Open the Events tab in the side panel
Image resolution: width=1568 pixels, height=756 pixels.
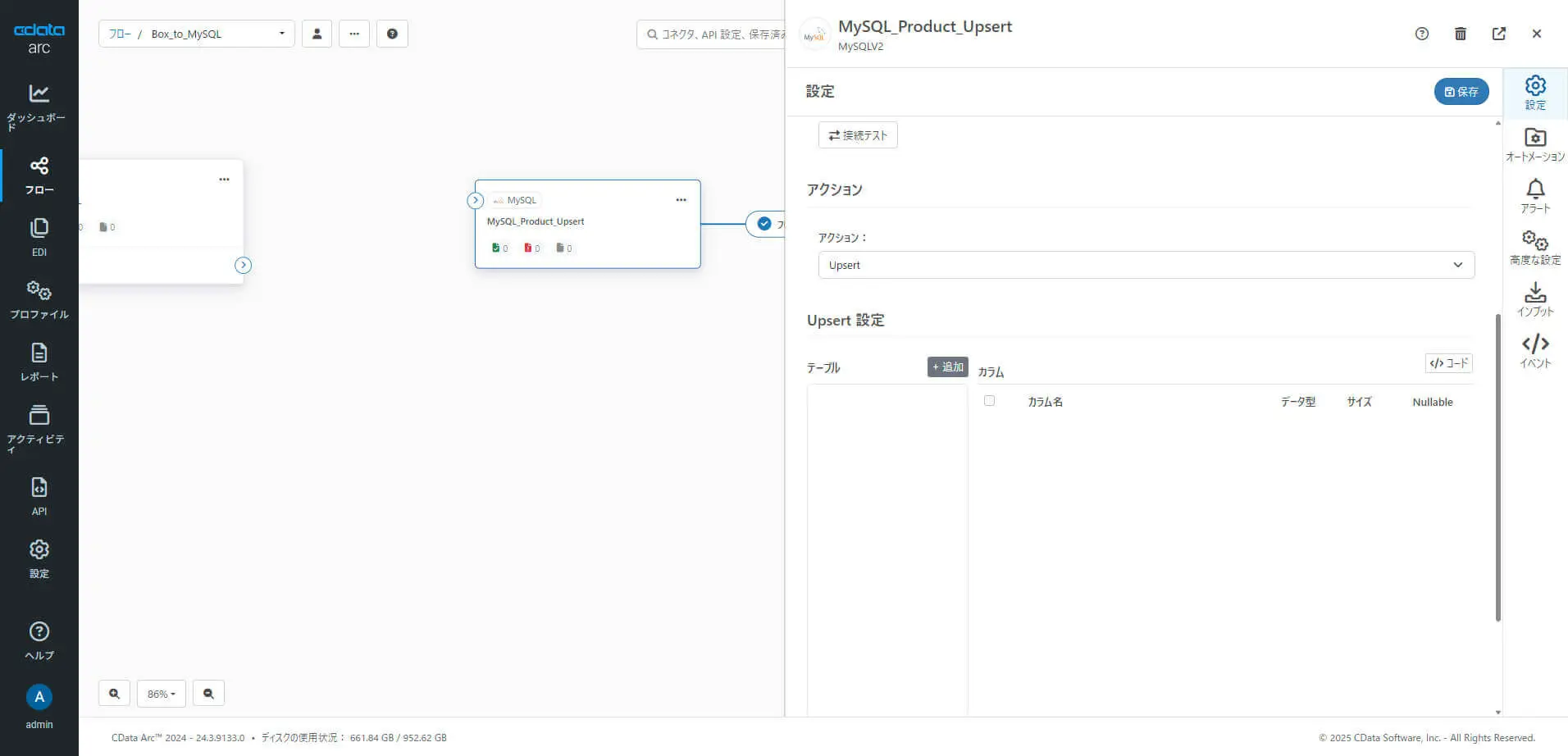1534,351
